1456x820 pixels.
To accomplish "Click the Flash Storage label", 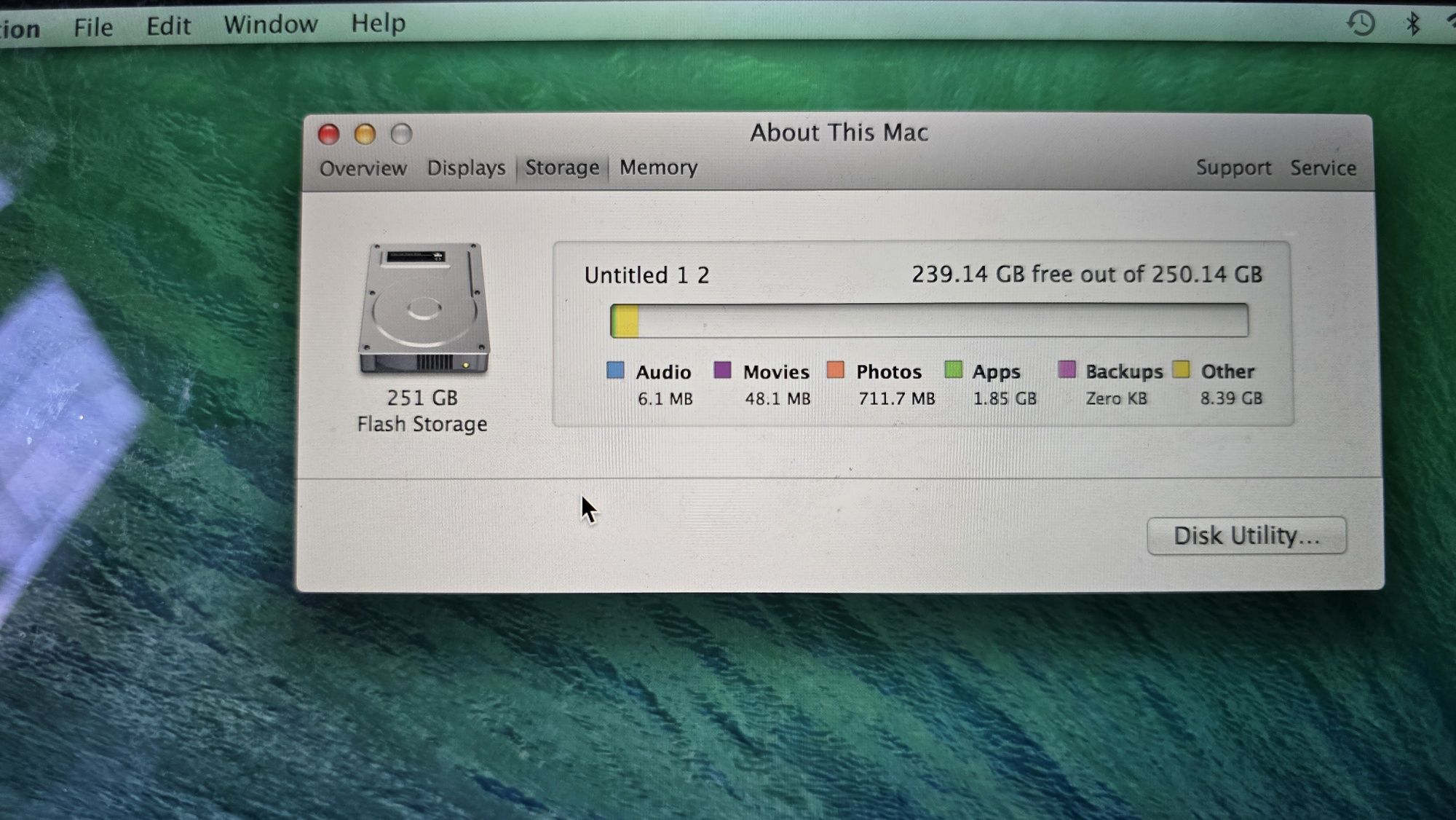I will pos(422,424).
